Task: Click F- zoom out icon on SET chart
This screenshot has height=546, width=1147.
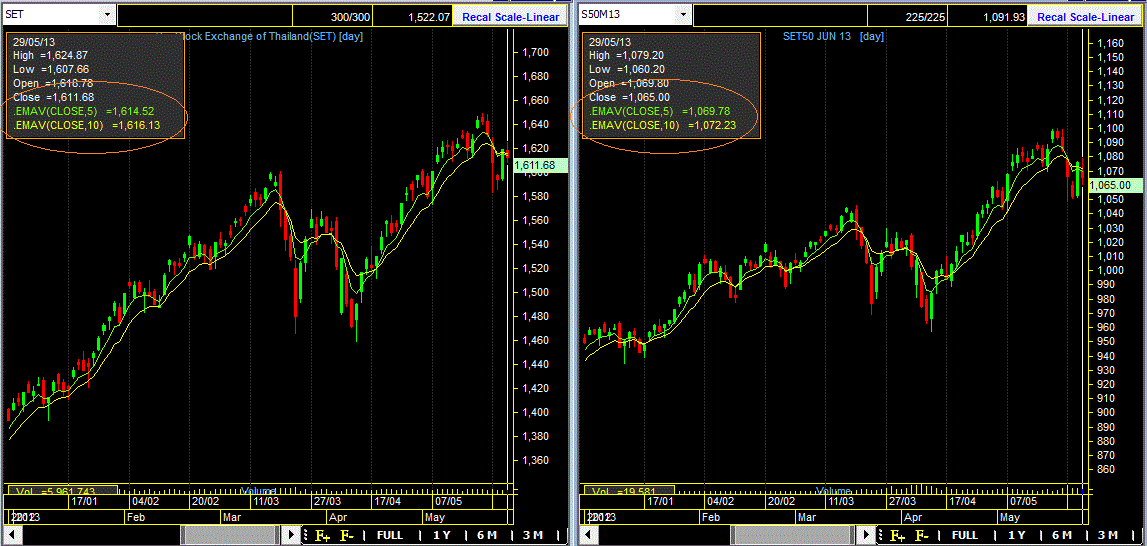Action: (347, 535)
